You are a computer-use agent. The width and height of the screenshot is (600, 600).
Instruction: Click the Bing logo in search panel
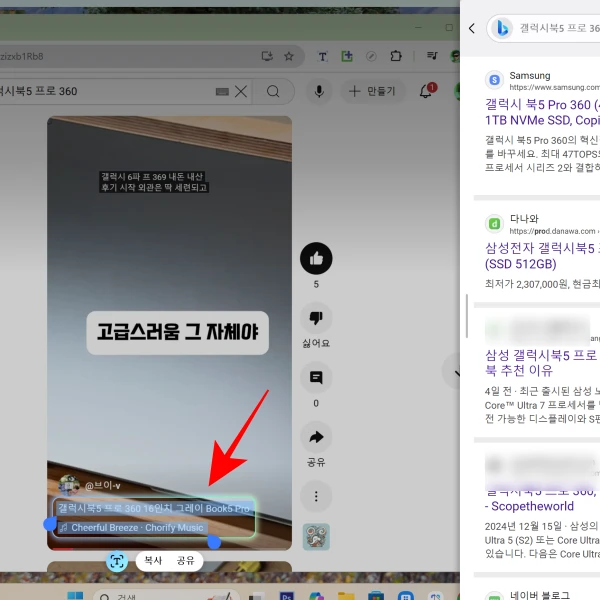point(502,28)
